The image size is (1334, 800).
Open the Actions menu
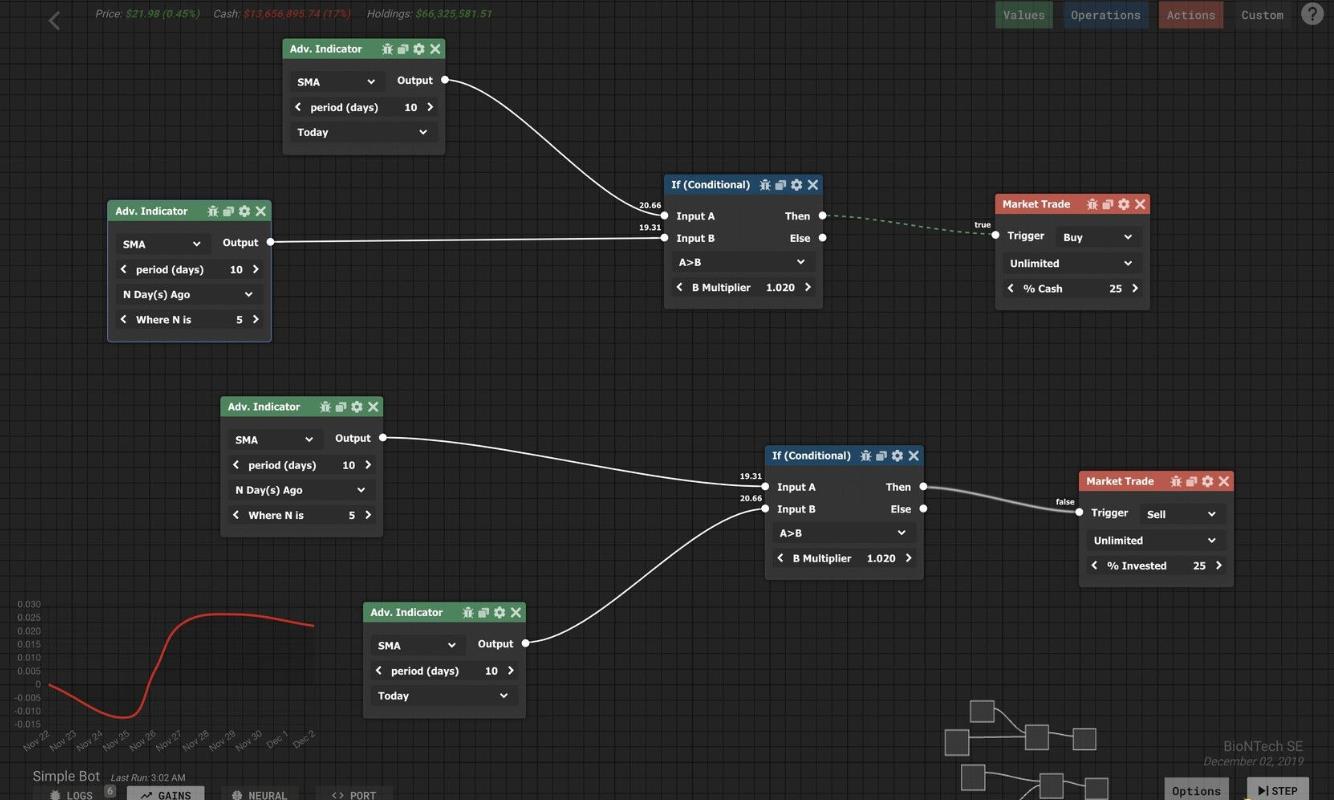click(1190, 15)
